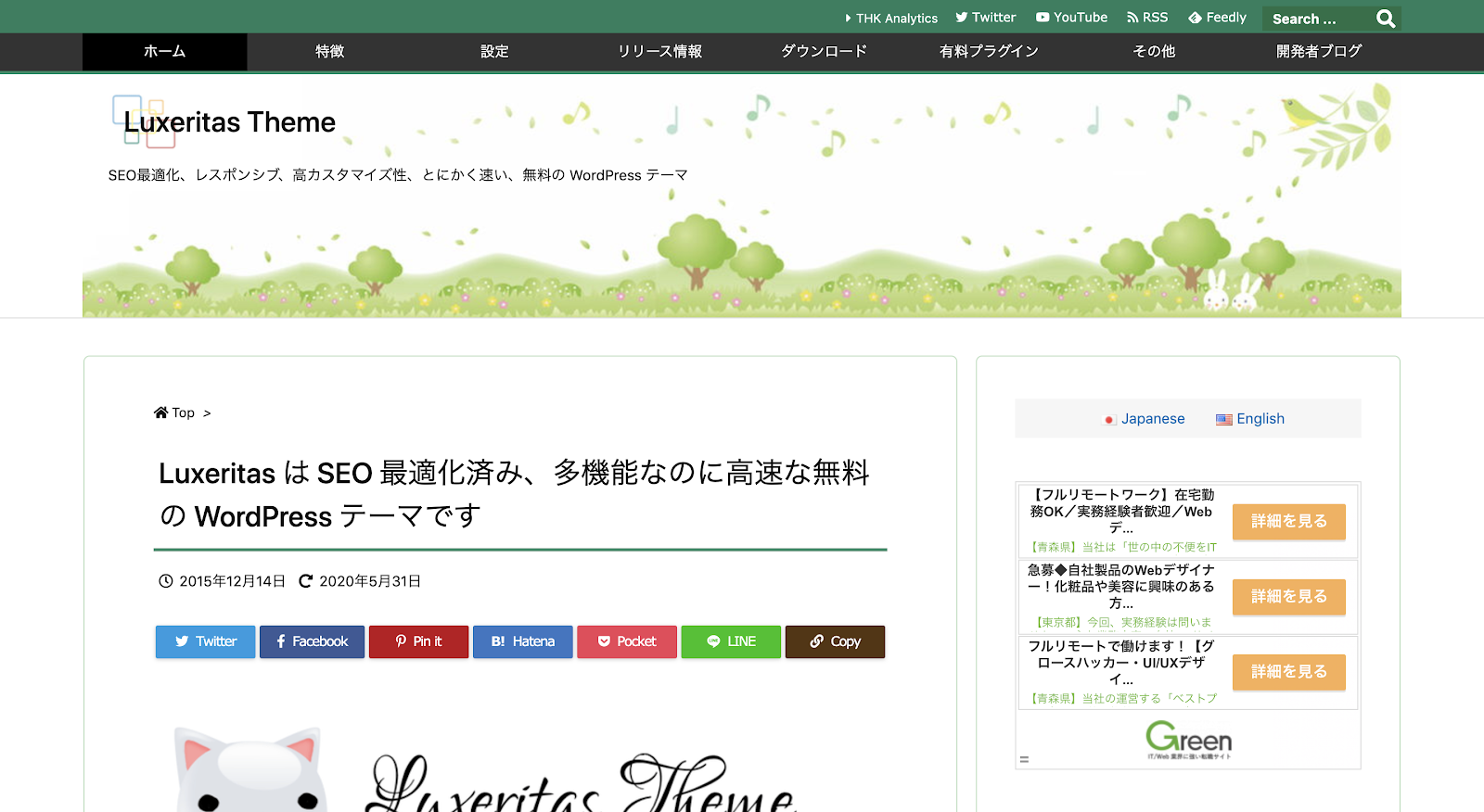This screenshot has width=1484, height=812.
Task: Click the Twitter bird icon in top bar
Action: point(962,18)
